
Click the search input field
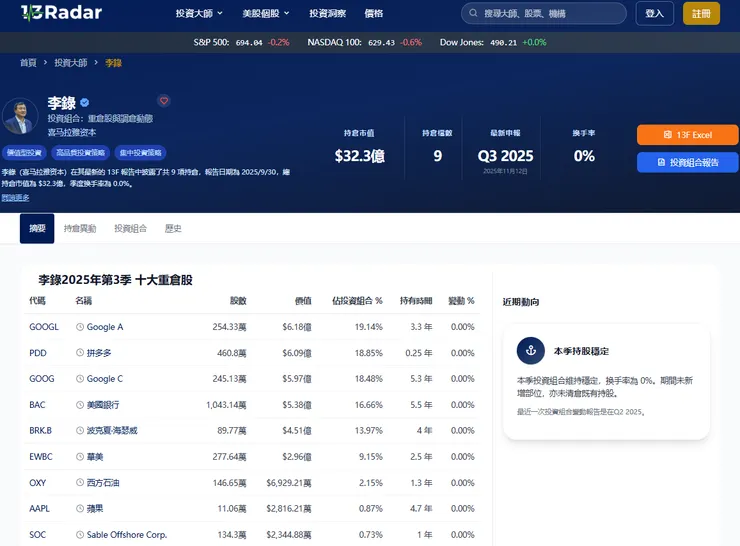[x=544, y=13]
